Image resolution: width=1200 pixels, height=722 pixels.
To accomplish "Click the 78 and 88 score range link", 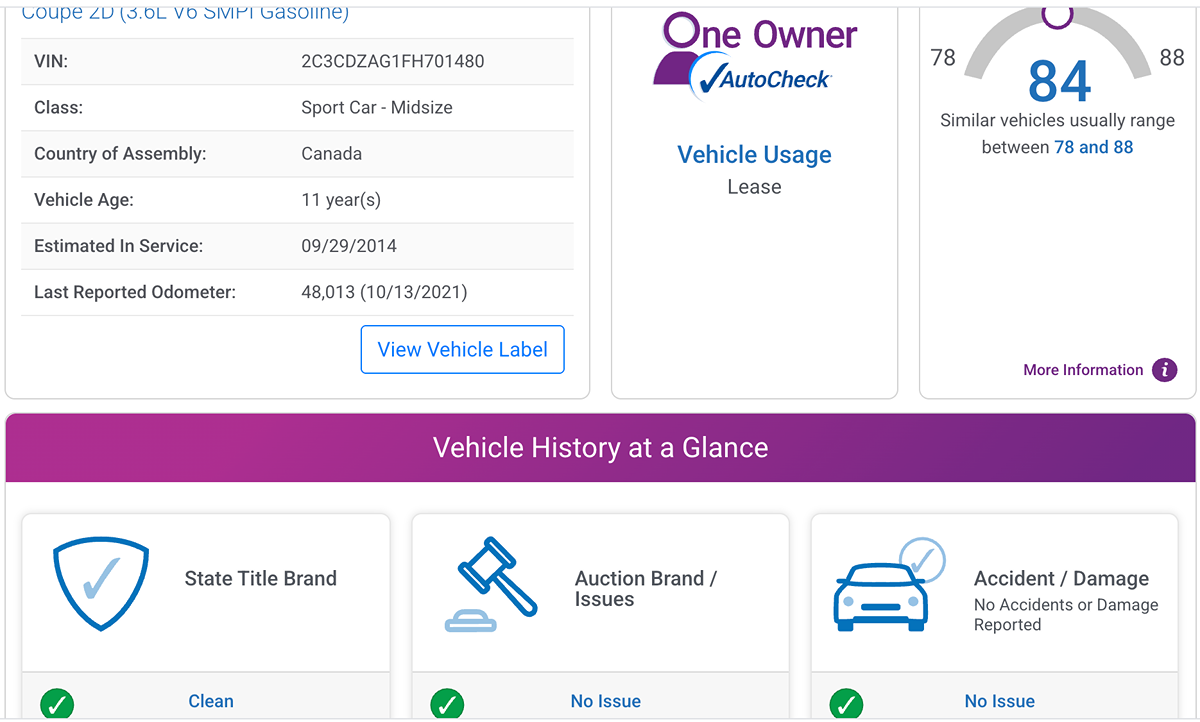I will (1094, 147).
